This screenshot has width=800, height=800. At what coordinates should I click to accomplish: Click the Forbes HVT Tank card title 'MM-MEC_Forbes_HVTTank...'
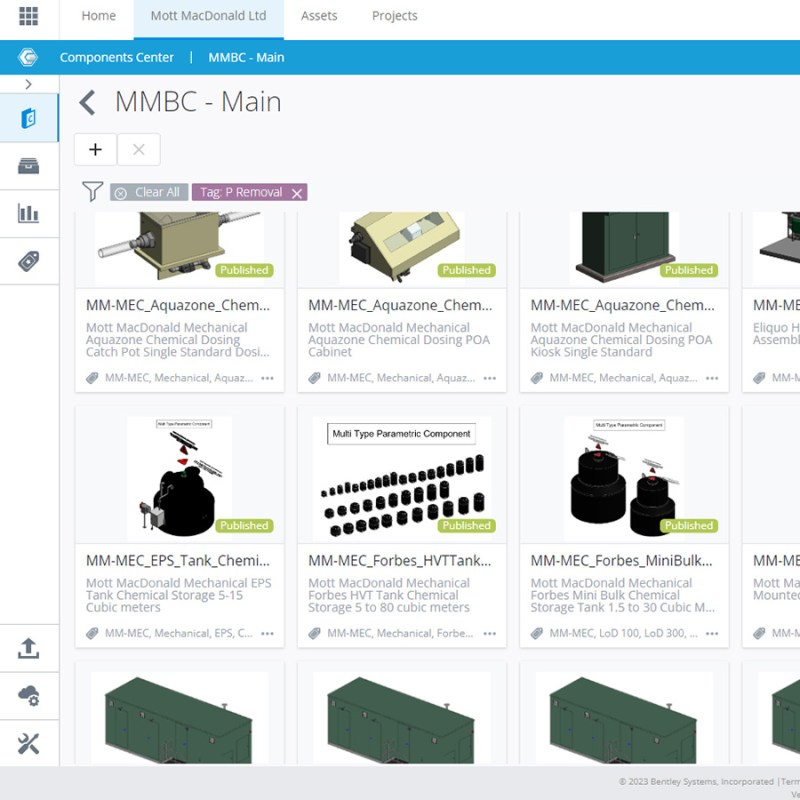click(400, 561)
